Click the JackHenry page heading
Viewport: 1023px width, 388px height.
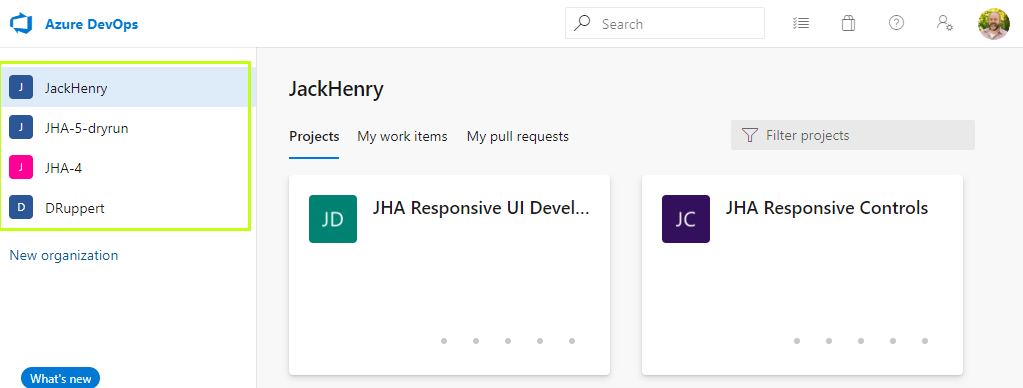coord(336,89)
